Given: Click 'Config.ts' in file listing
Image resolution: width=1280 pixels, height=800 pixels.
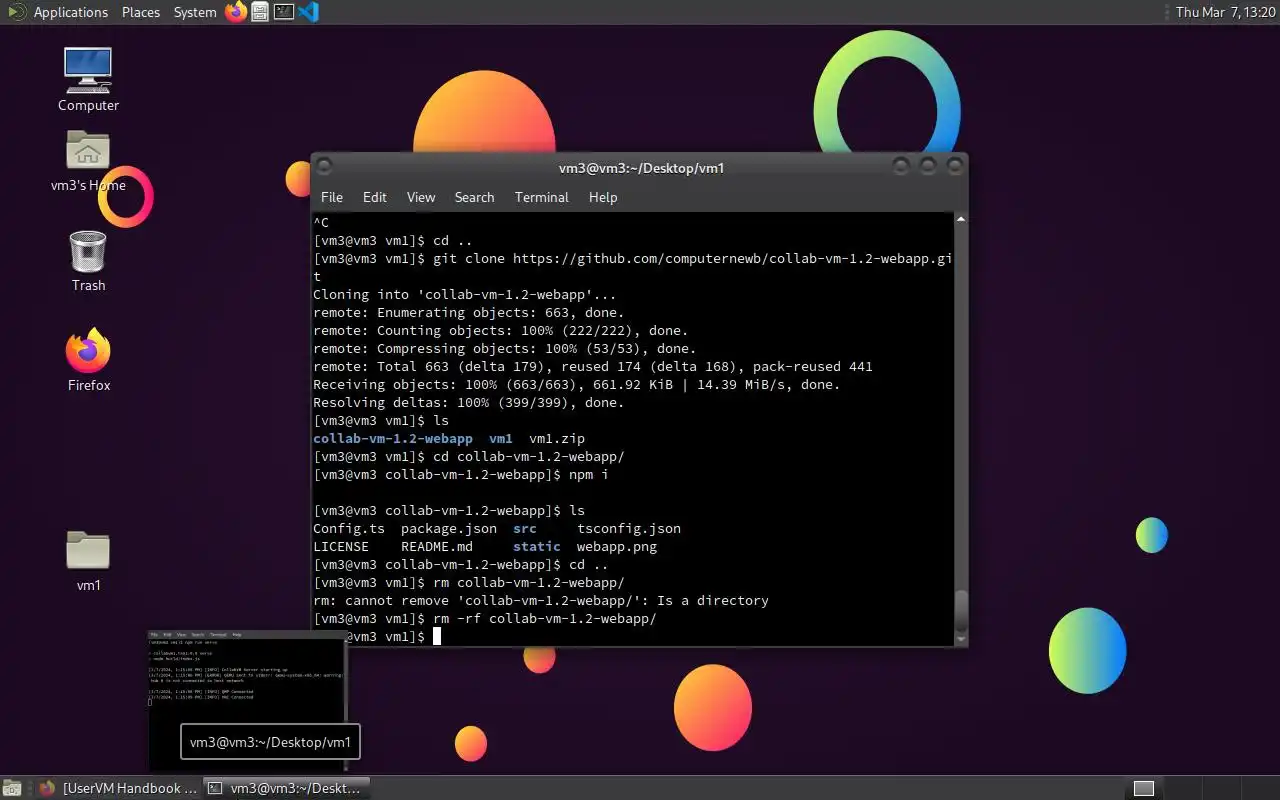Looking at the screenshot, I should (349, 528).
